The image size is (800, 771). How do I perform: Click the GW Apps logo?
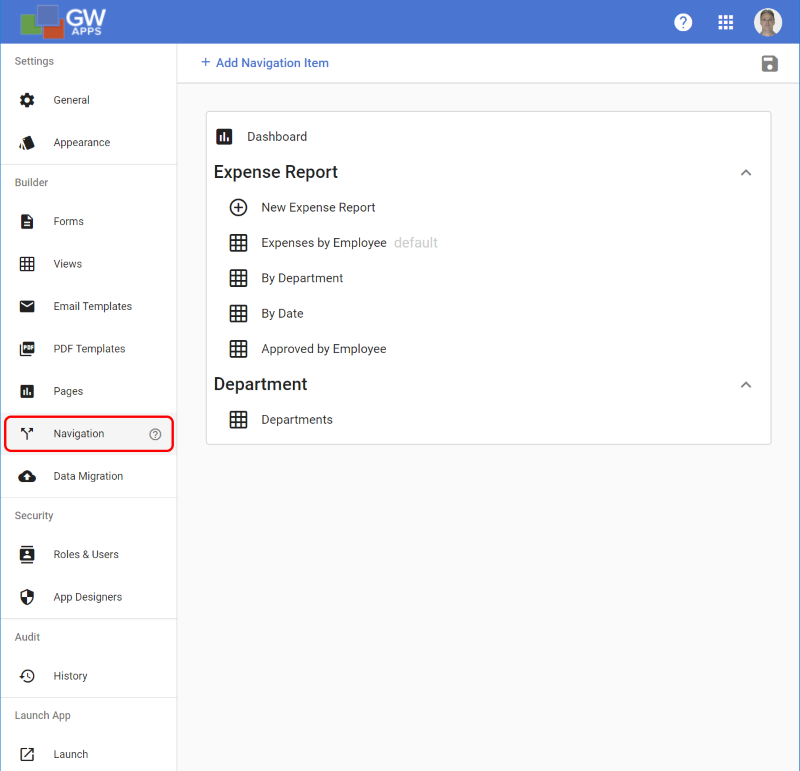[x=63, y=22]
